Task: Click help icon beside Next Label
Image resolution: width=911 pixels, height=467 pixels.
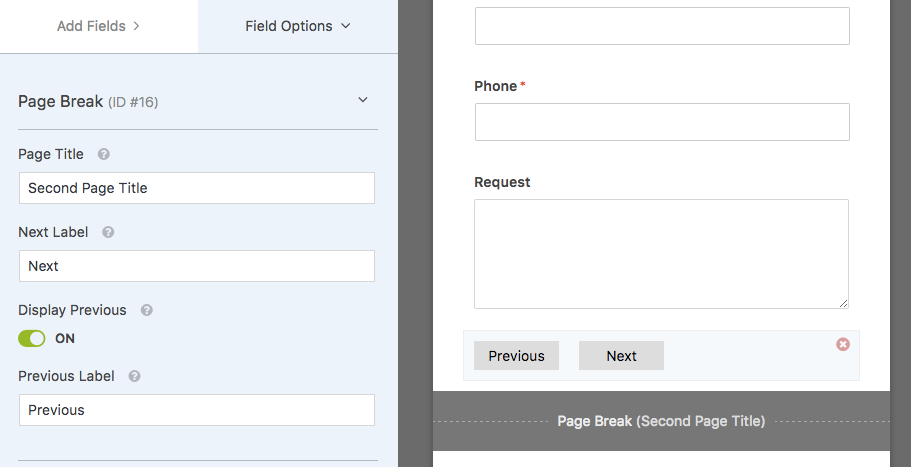Action: [x=108, y=232]
